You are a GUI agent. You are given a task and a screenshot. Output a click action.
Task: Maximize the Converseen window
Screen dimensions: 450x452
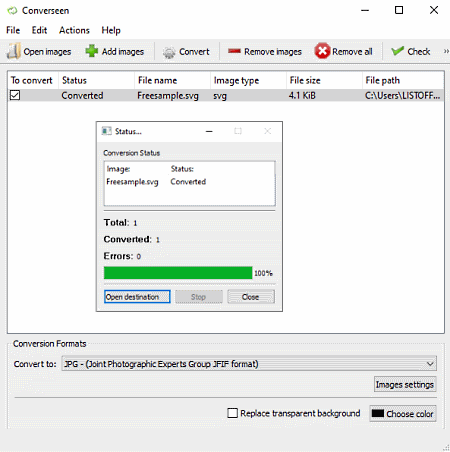click(x=399, y=10)
